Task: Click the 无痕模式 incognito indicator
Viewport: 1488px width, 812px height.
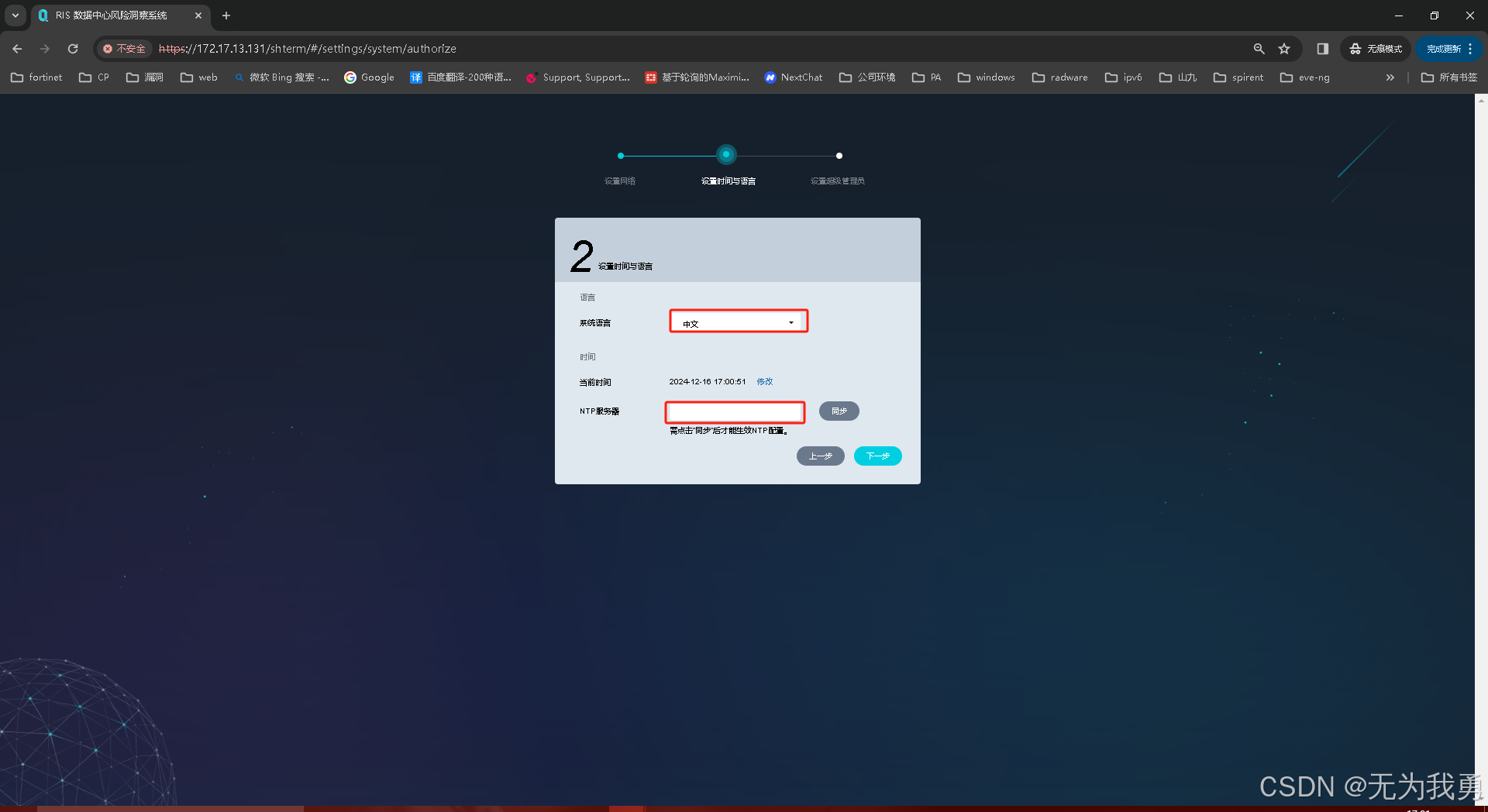Action: click(1376, 49)
